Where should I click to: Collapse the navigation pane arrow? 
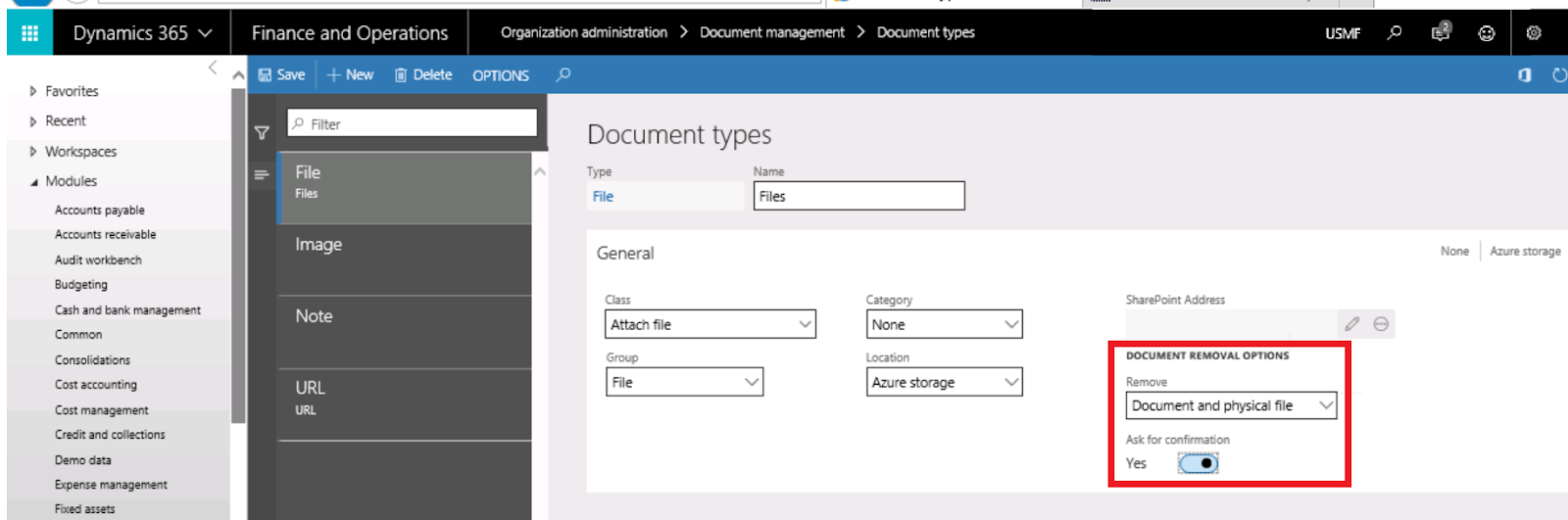pos(213,68)
